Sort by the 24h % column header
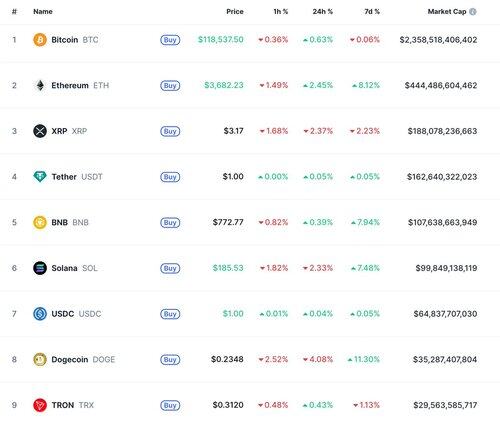Screen dimensions: 500x425 coord(323,12)
